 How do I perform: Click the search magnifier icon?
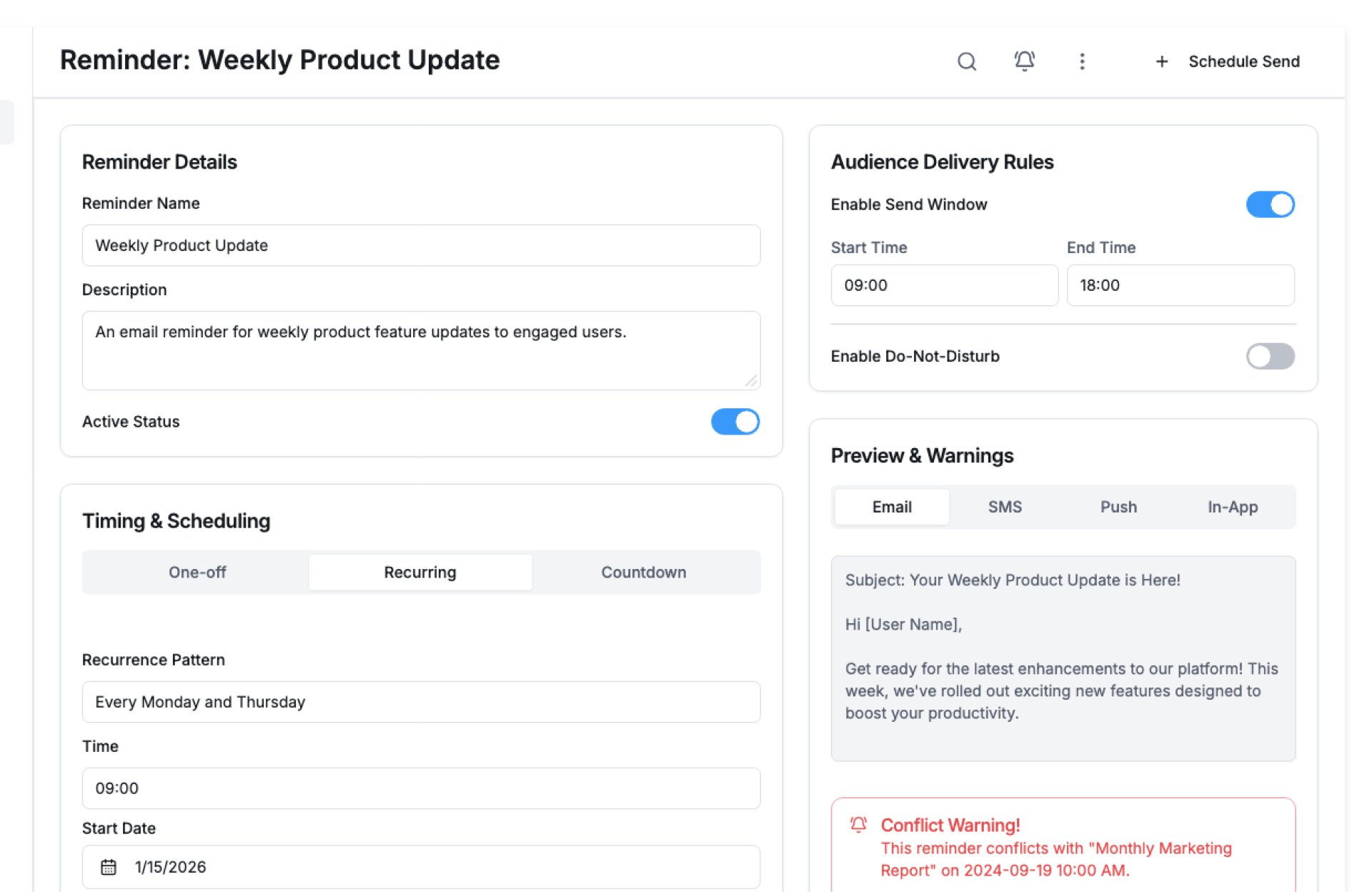point(966,61)
